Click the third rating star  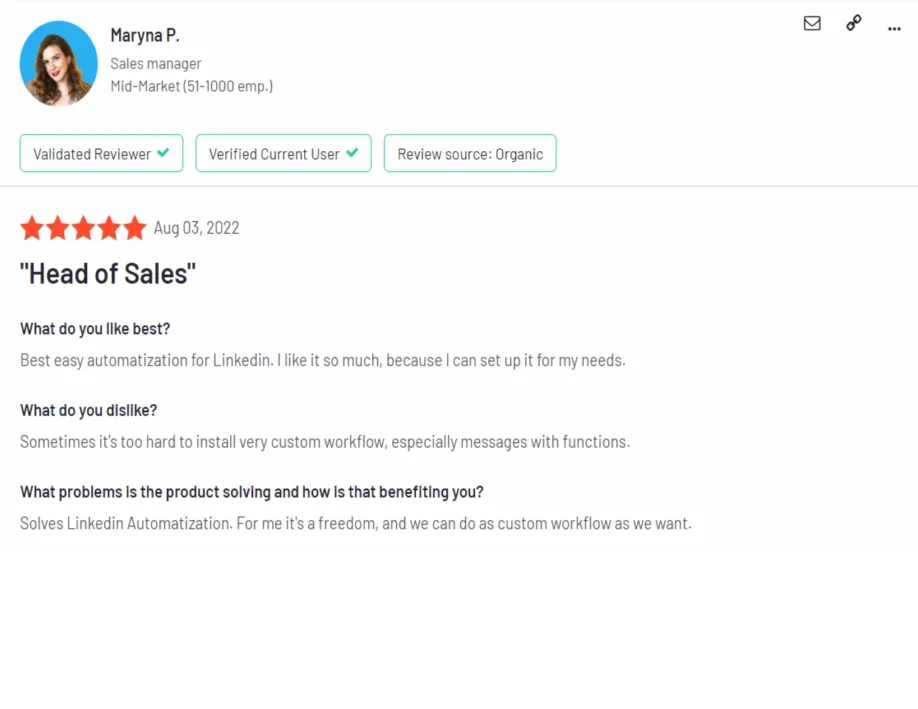[x=83, y=228]
